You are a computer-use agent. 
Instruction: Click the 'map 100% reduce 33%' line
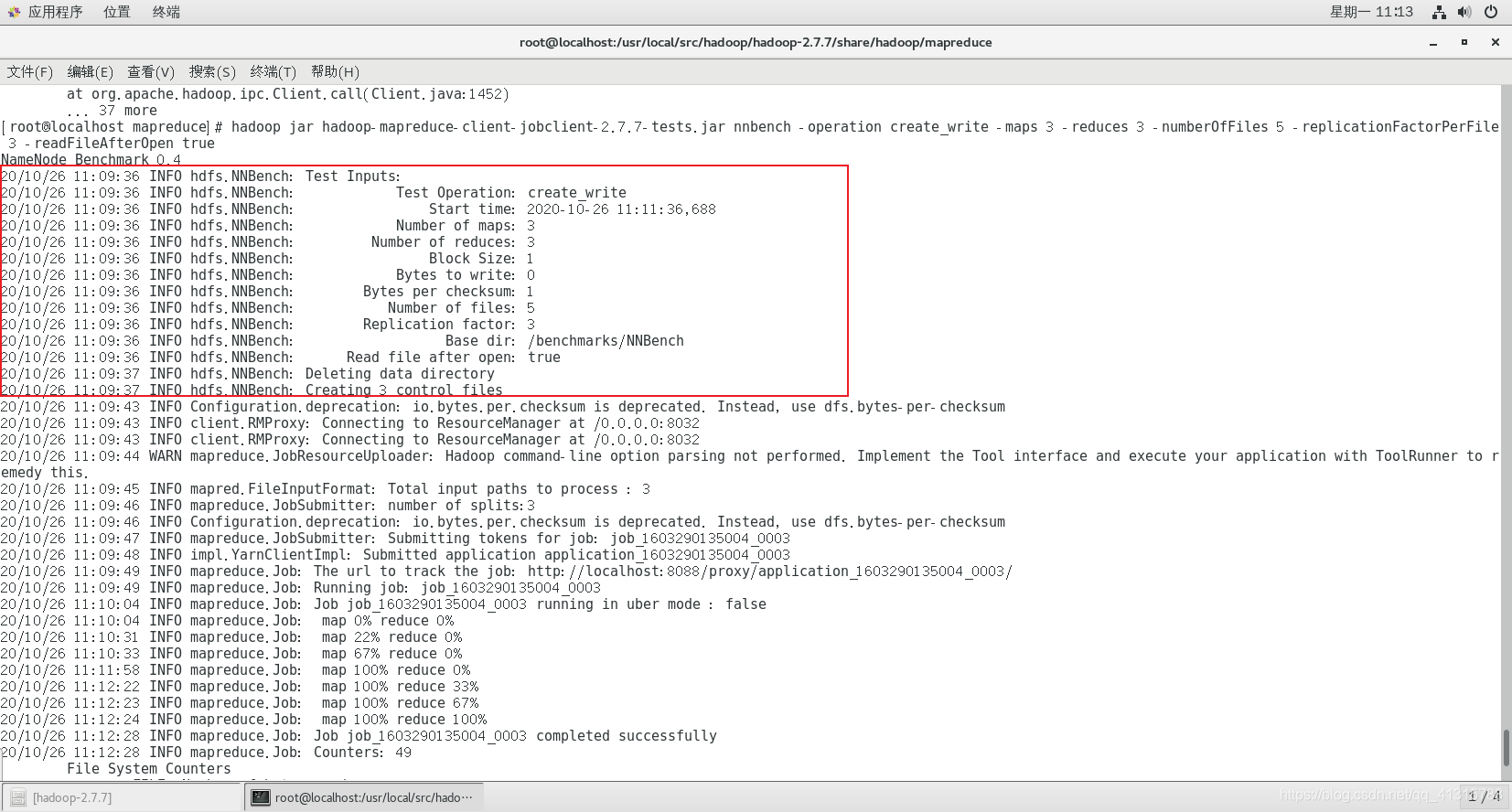[x=239, y=687]
